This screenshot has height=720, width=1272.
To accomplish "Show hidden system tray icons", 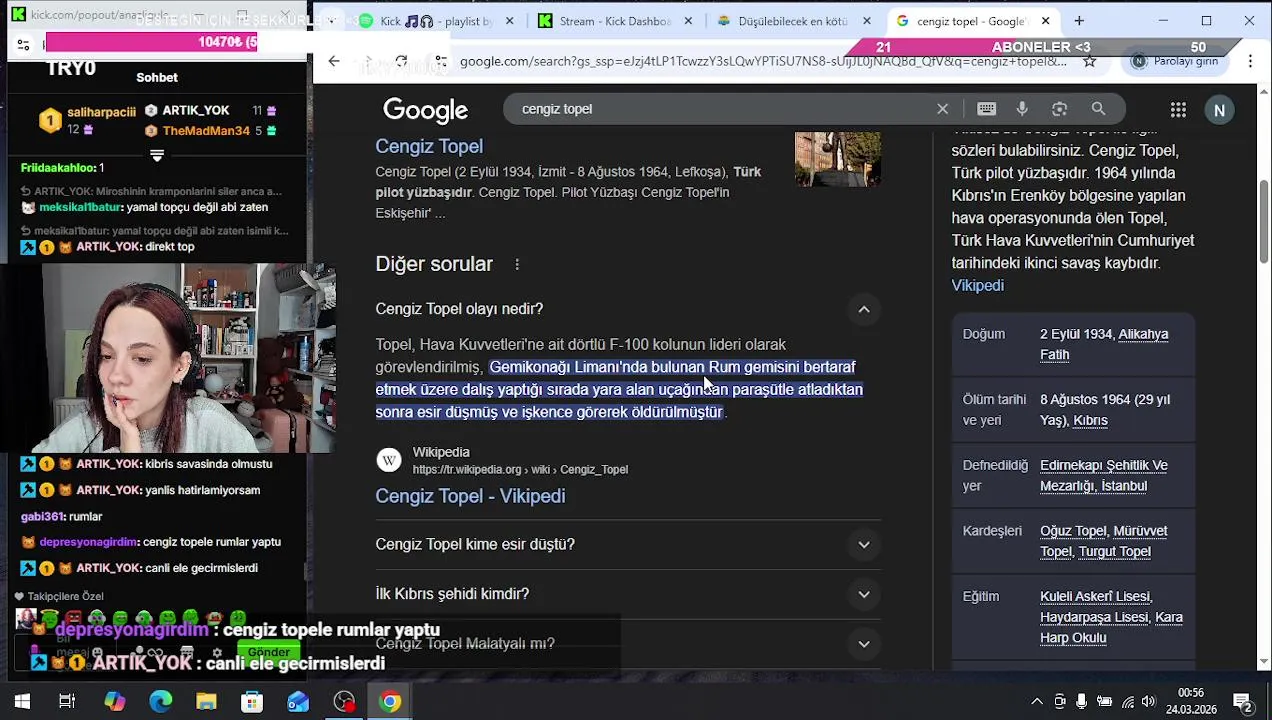I will coord(1037,702).
